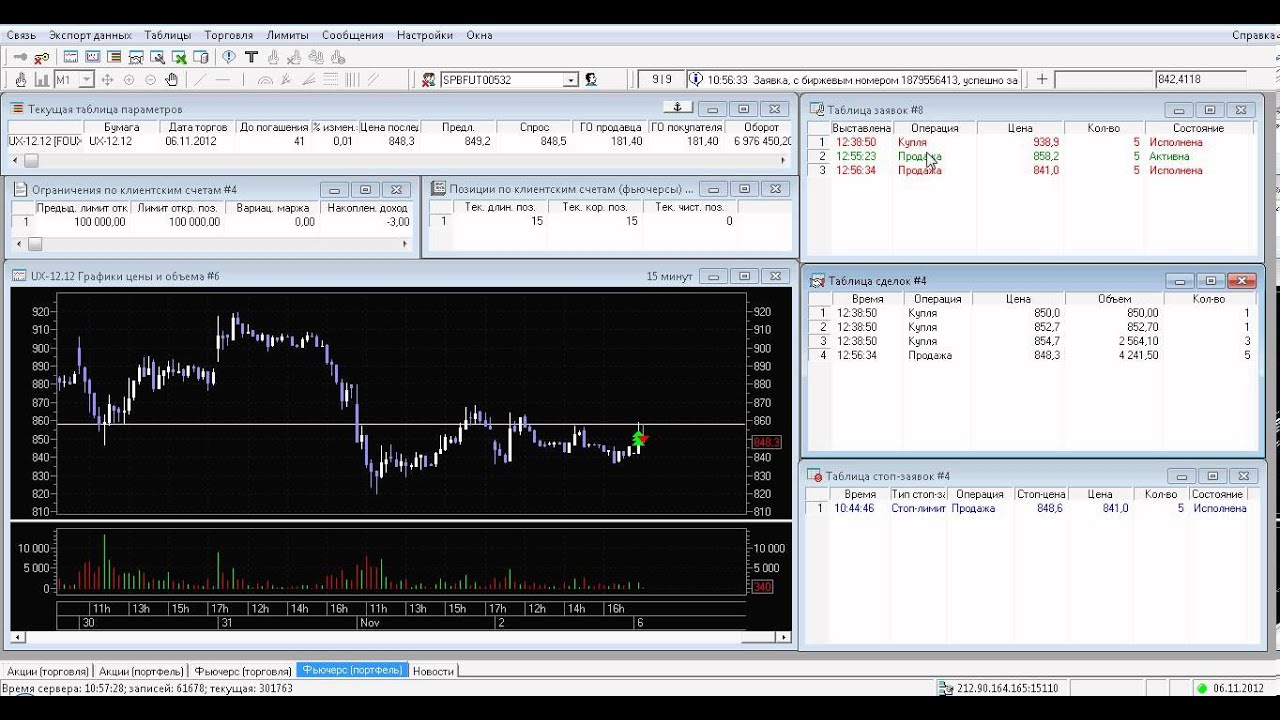Switch to the Акции (портфель) tab
The height and width of the screenshot is (720, 1280).
coord(141,671)
